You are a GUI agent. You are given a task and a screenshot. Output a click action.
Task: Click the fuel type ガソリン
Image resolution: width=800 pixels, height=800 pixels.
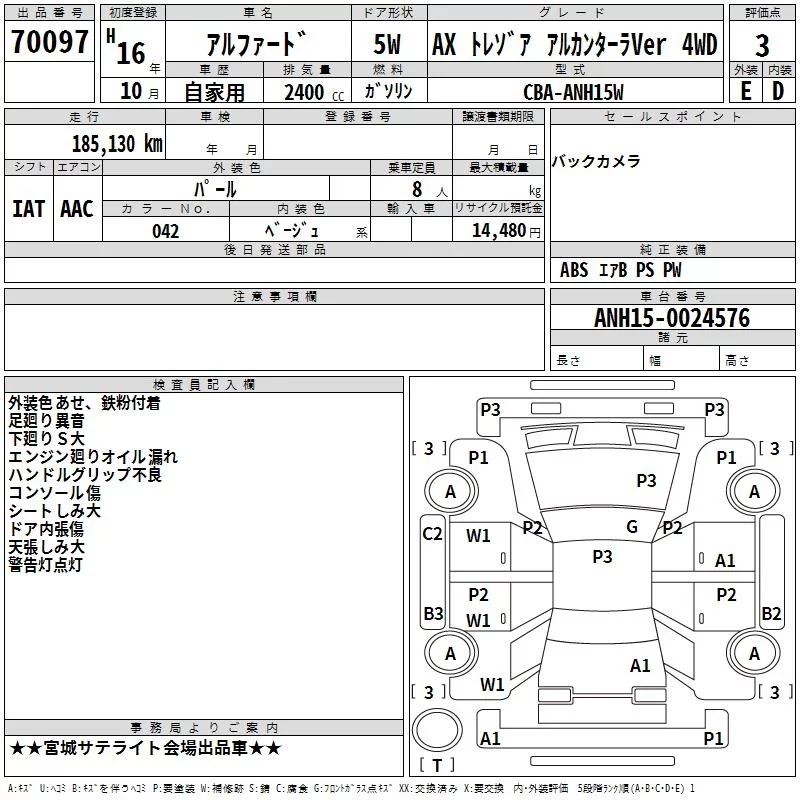pyautogui.click(x=388, y=91)
